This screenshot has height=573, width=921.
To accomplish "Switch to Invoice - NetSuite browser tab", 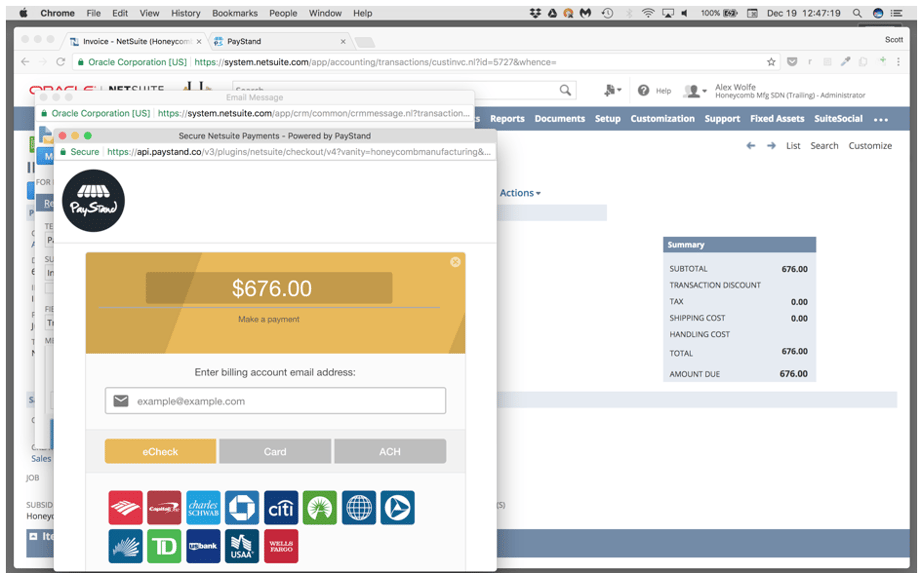I will (x=136, y=41).
